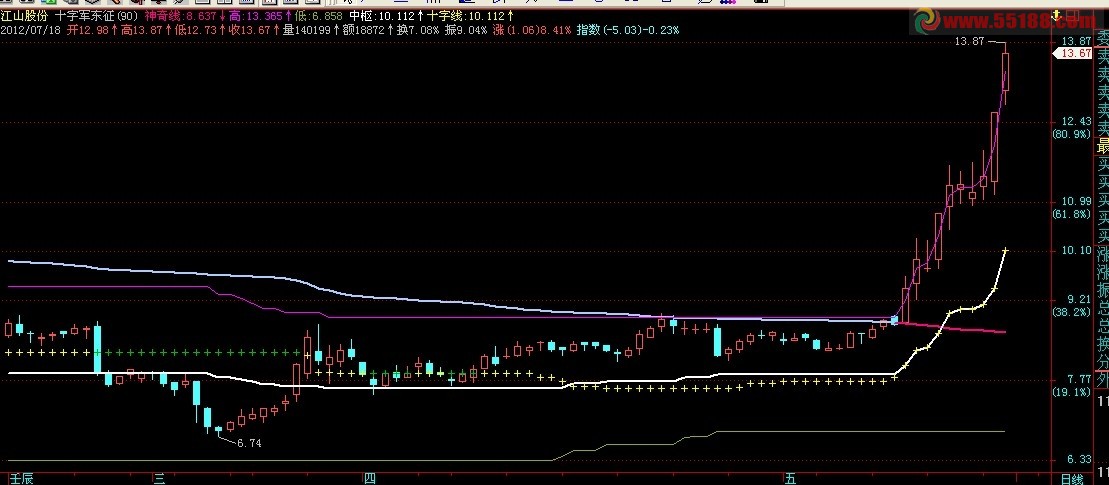Click the 13.87 highest price annotation on the chart

point(969,41)
